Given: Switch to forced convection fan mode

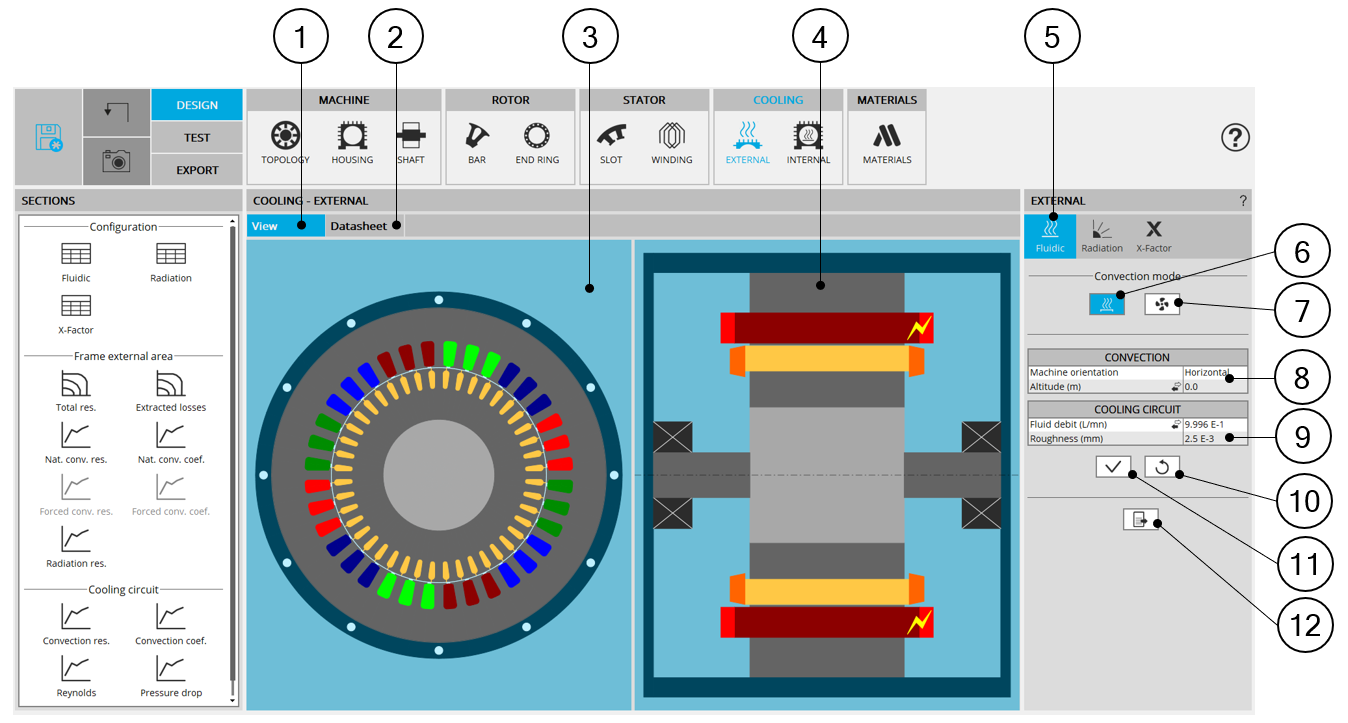Looking at the screenshot, I should (x=1162, y=304).
